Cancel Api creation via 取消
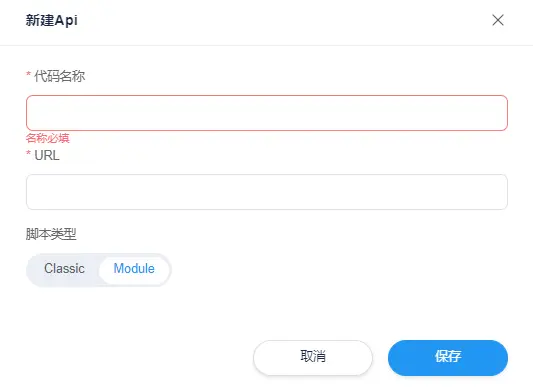The width and height of the screenshot is (533, 387). 313,357
